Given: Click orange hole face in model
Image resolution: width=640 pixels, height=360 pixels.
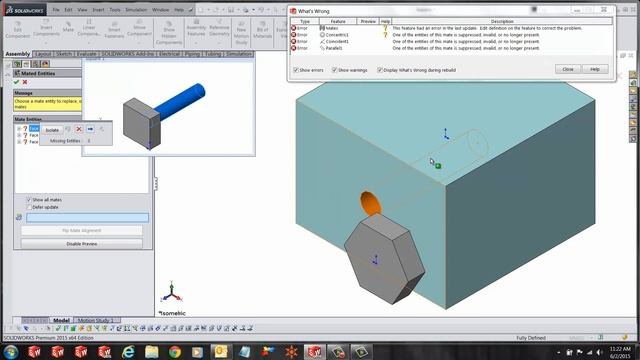Looking at the screenshot, I should coord(370,203).
